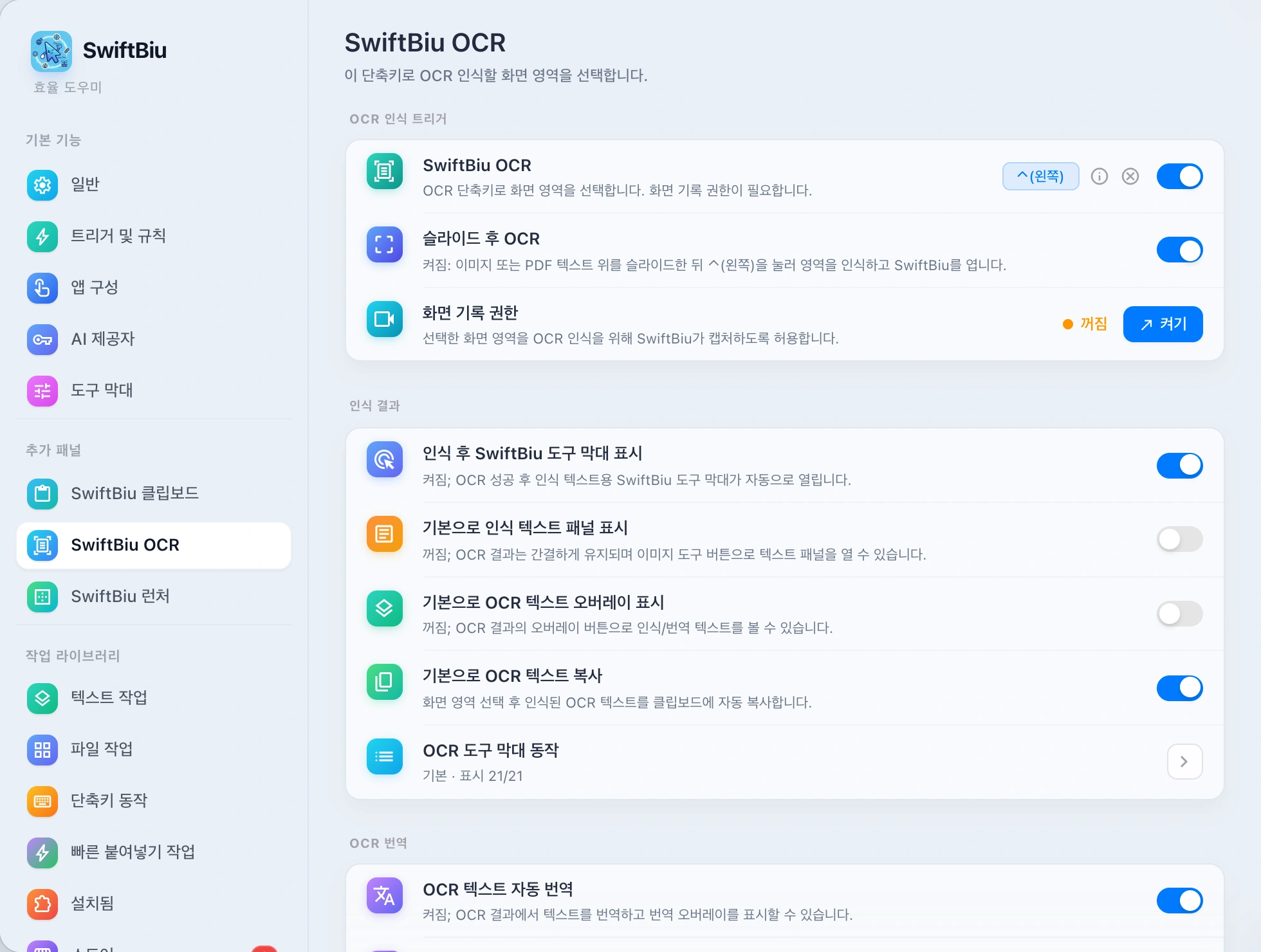
Task: Expand OCR 도구 막대 동작 with chevron
Action: point(1185,762)
